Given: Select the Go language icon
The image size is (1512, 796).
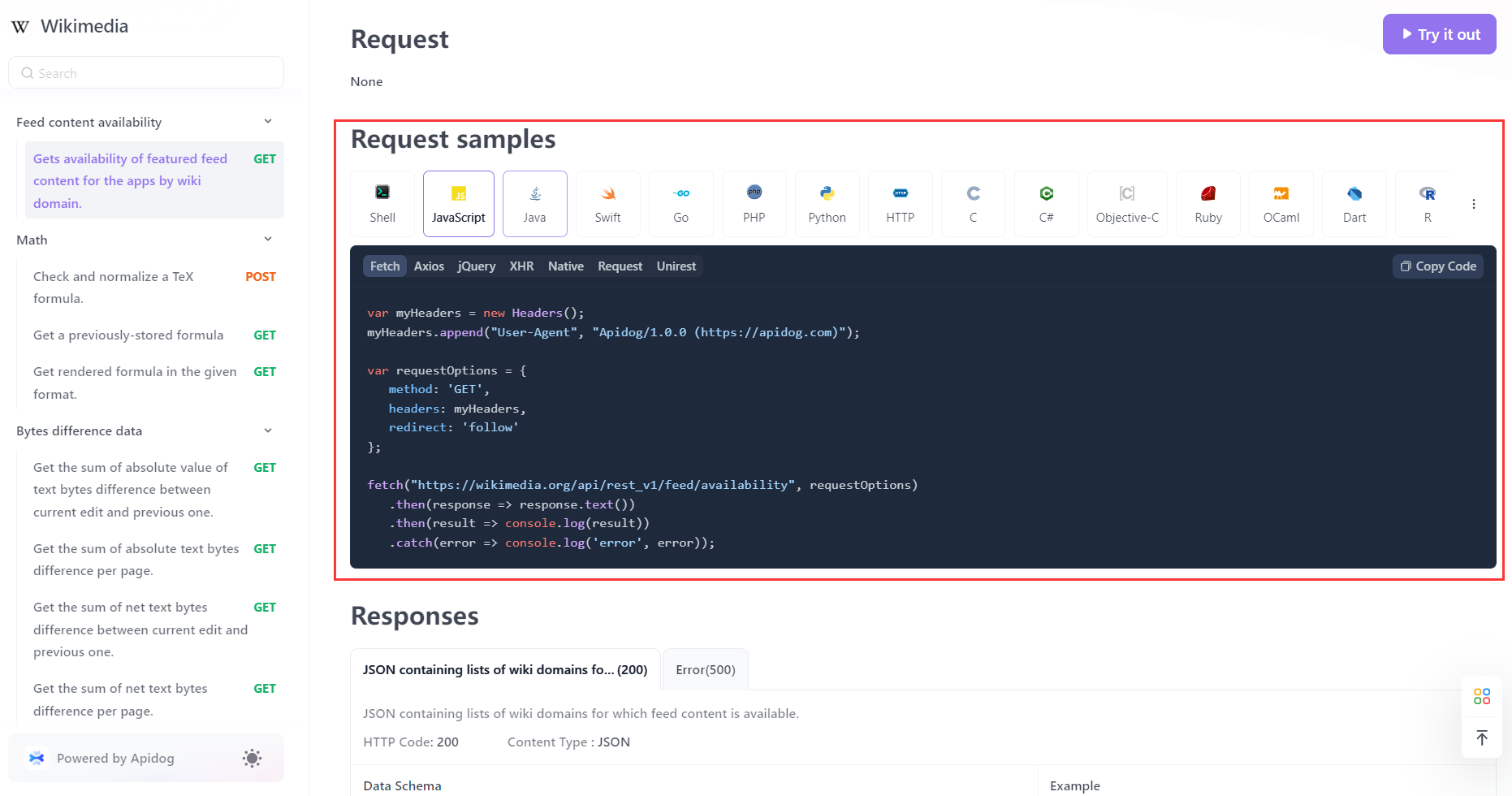Looking at the screenshot, I should pyautogui.click(x=681, y=204).
